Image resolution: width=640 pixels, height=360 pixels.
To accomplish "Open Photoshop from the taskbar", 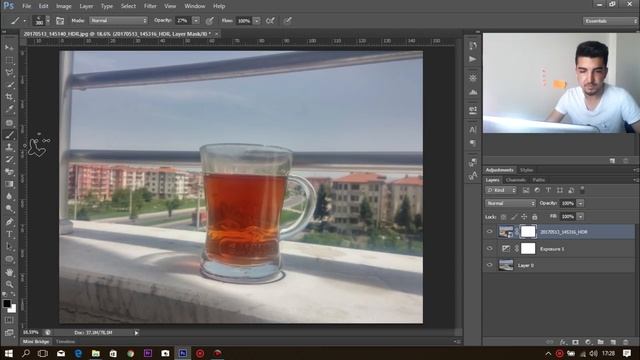I will pos(183,353).
